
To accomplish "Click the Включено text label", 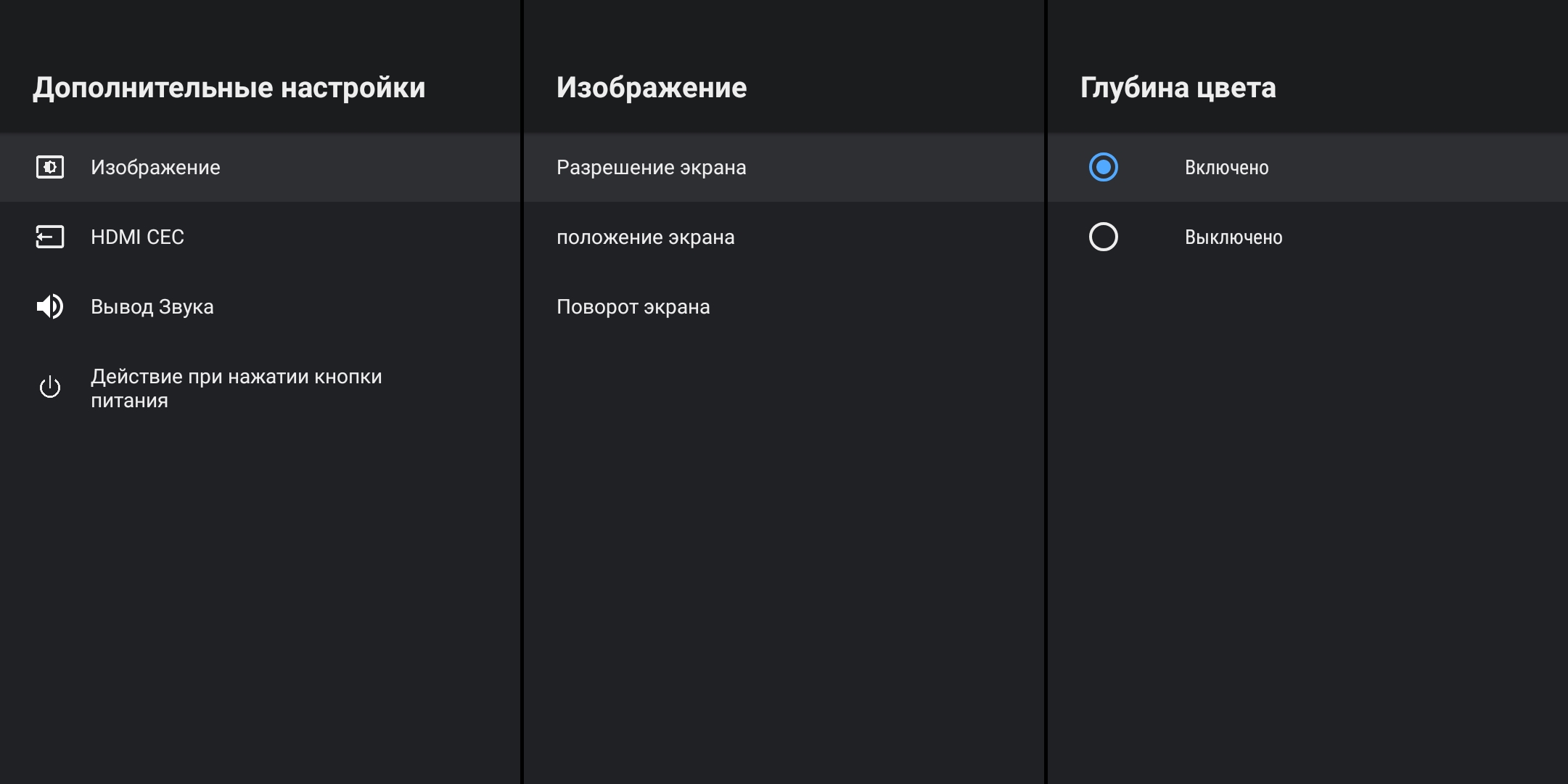I will pyautogui.click(x=1226, y=167).
